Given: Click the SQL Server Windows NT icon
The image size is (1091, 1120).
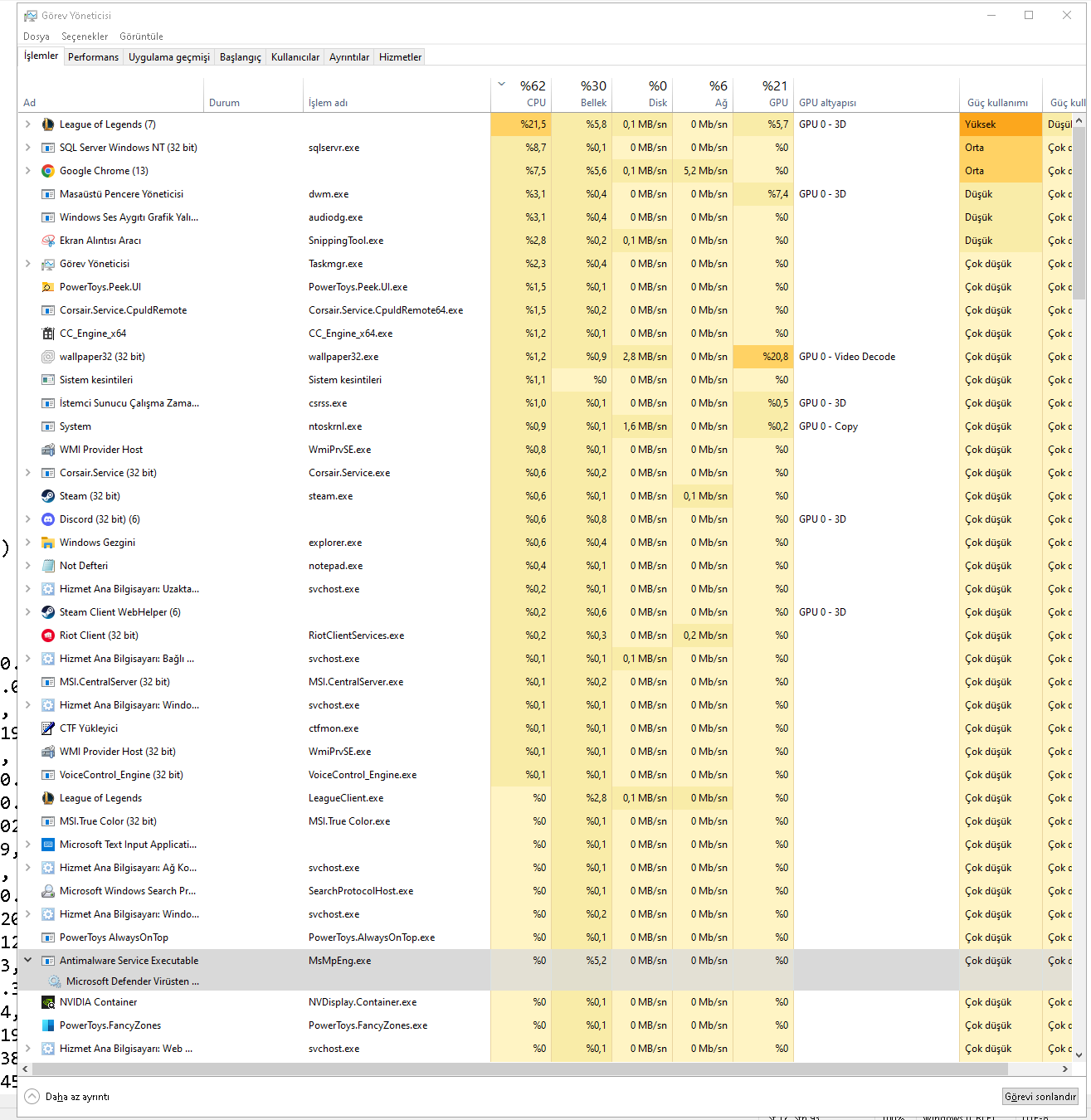Looking at the screenshot, I should 48,148.
